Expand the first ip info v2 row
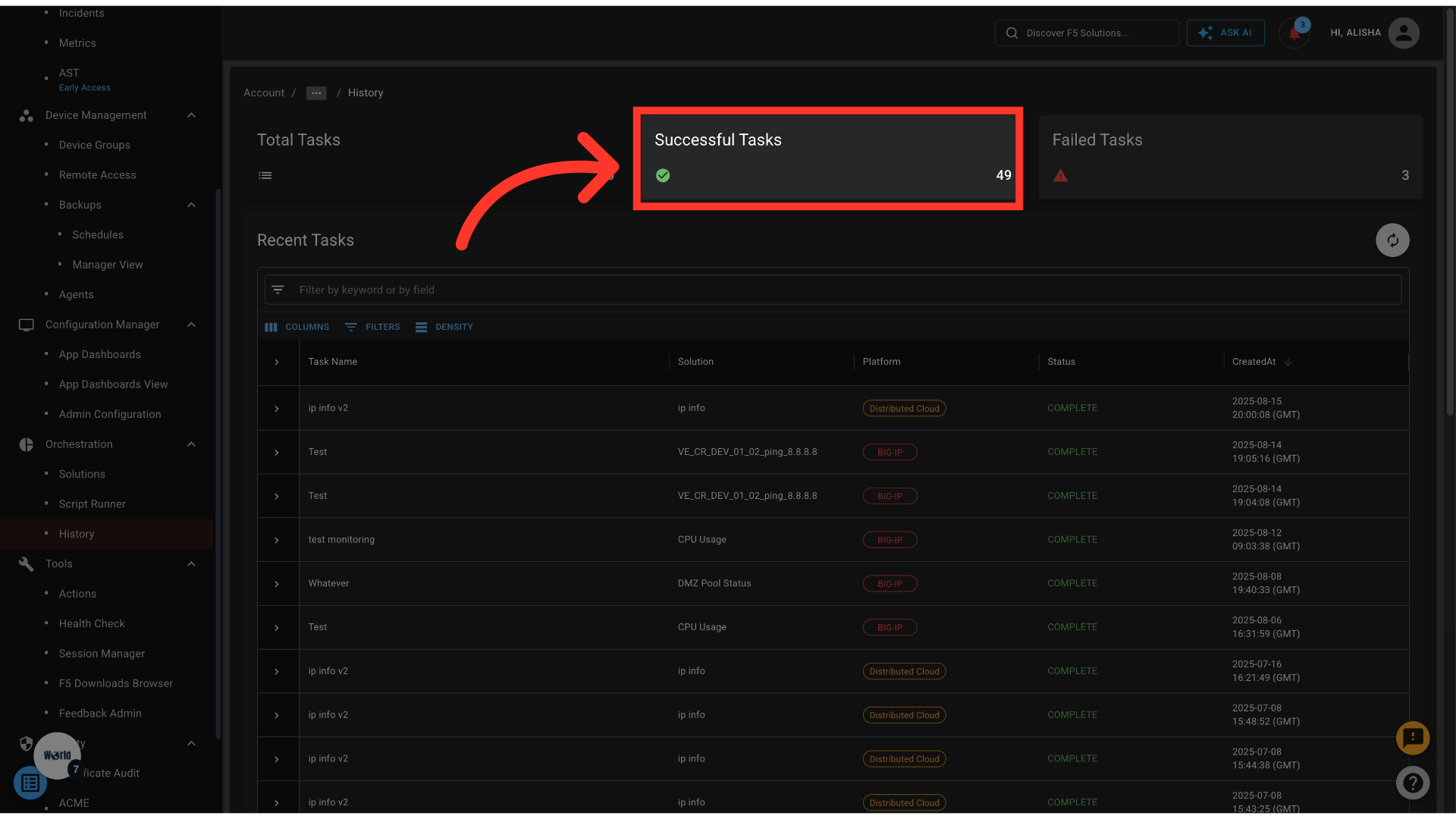This screenshot has height=819, width=1456. point(277,409)
